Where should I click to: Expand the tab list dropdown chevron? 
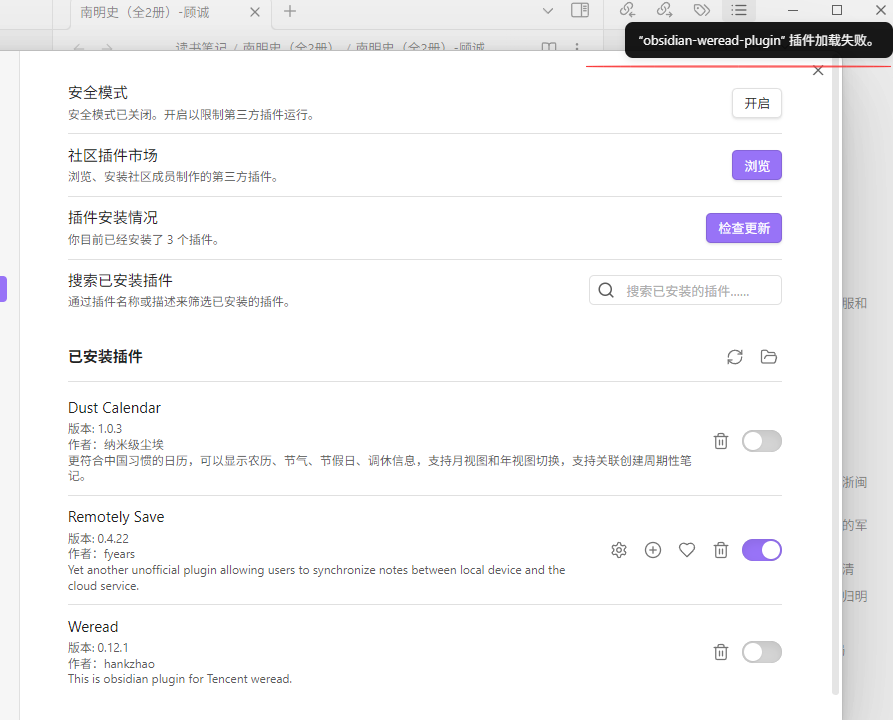coord(548,11)
